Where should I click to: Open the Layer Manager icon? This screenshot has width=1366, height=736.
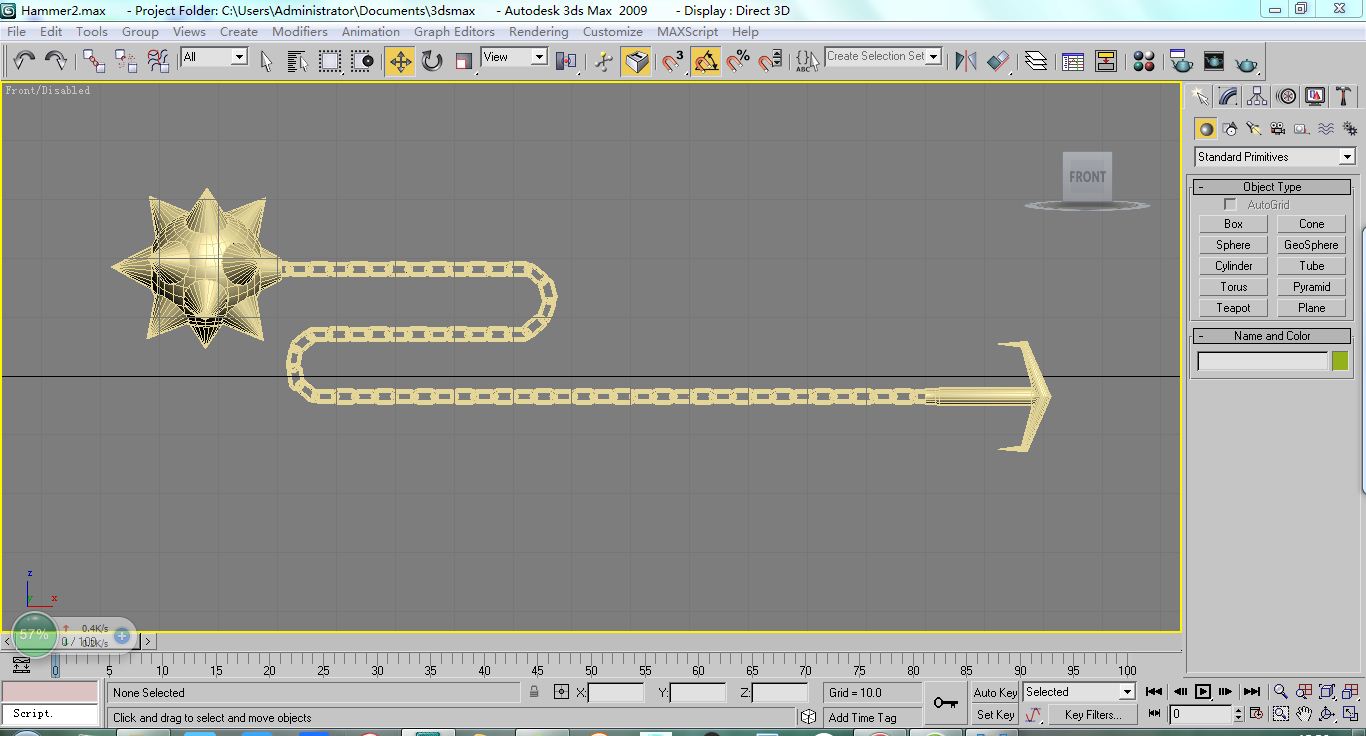coord(1036,61)
